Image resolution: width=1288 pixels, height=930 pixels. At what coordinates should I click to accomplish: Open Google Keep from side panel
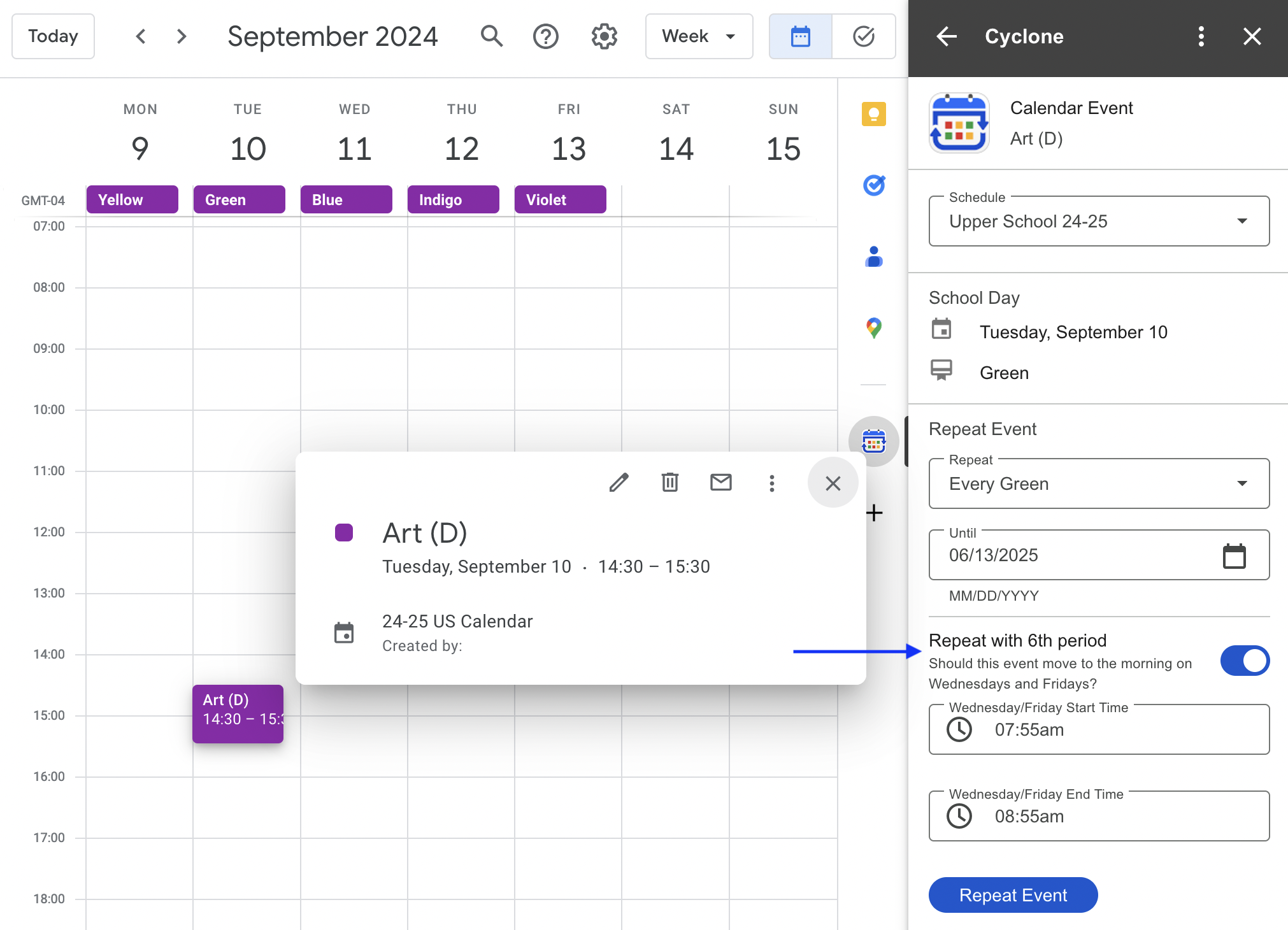click(873, 115)
